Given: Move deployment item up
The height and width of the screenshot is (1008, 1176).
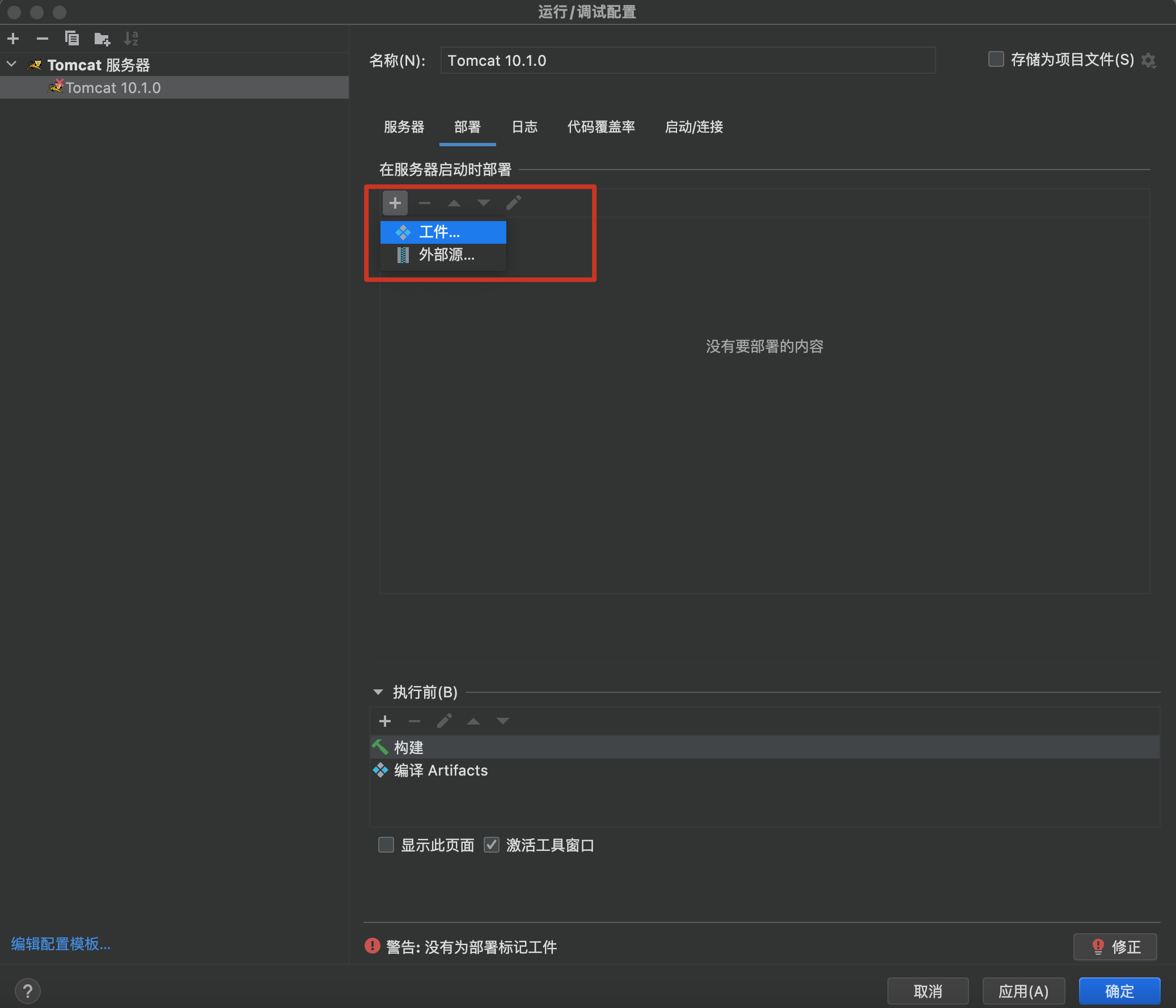Looking at the screenshot, I should pyautogui.click(x=454, y=202).
